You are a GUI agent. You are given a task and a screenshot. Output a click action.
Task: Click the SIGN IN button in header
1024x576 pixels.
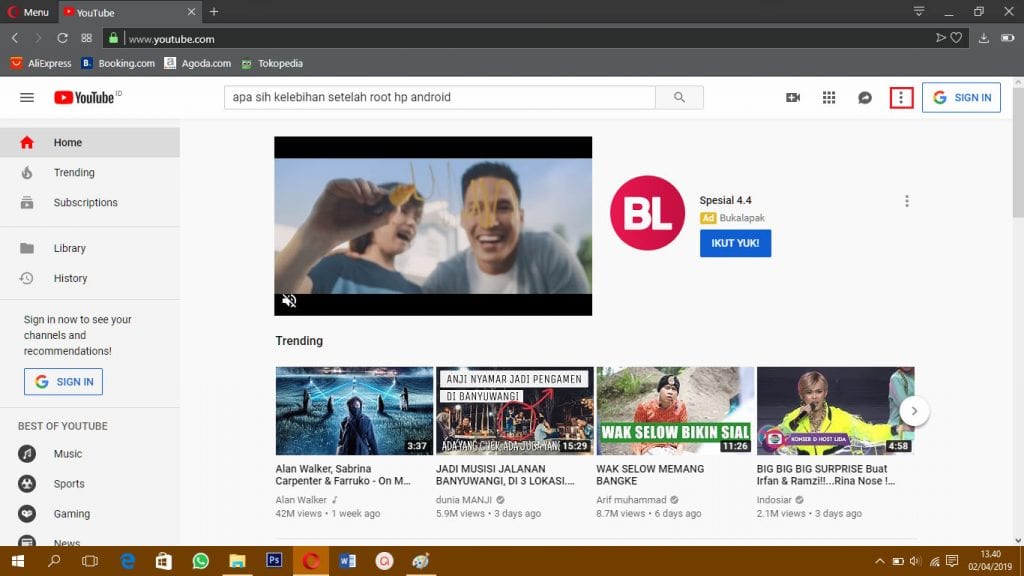tap(961, 97)
